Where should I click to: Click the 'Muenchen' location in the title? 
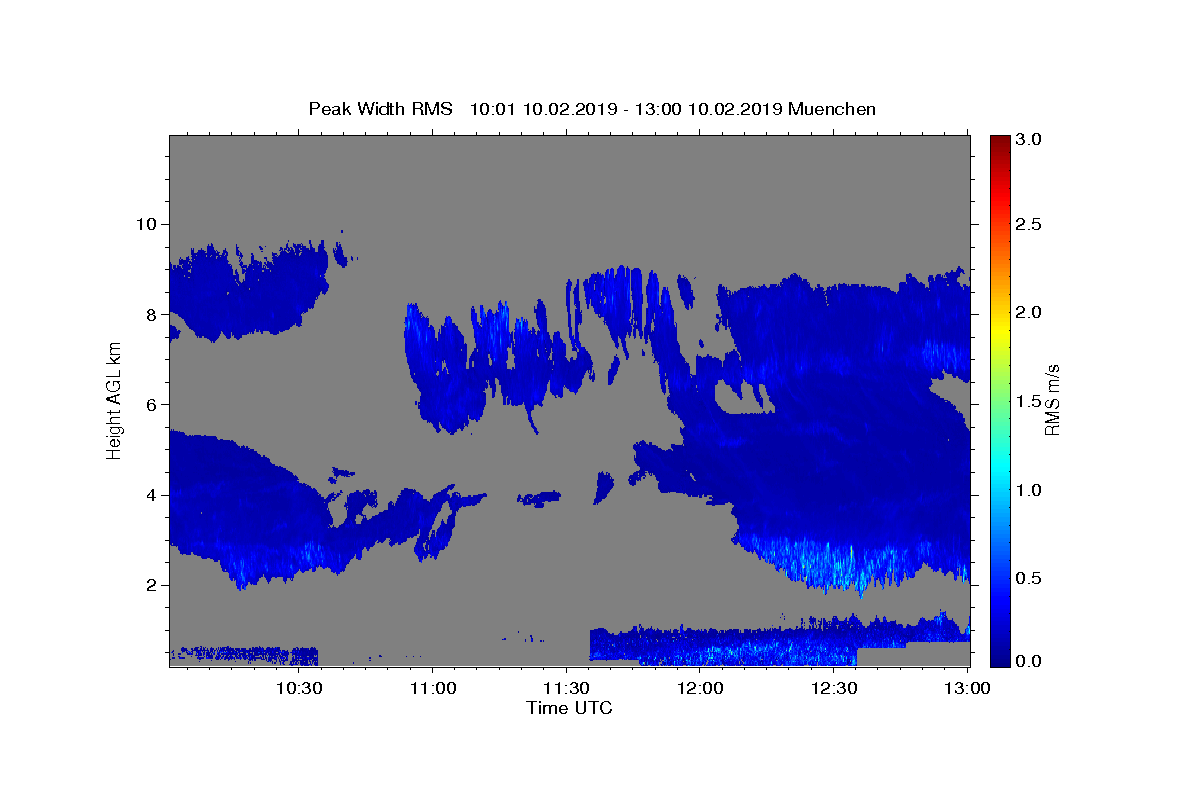(x=832, y=109)
